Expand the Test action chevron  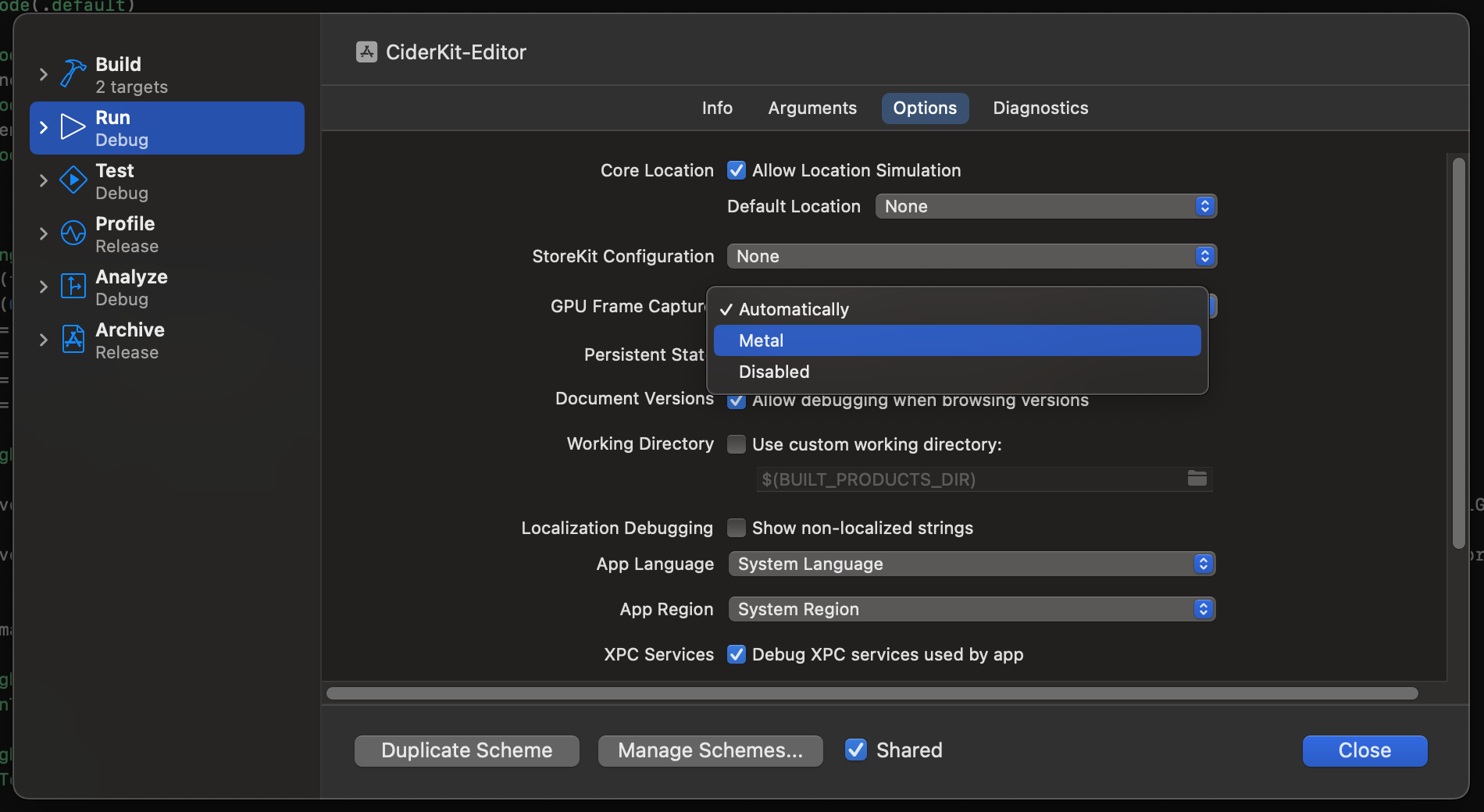[44, 180]
